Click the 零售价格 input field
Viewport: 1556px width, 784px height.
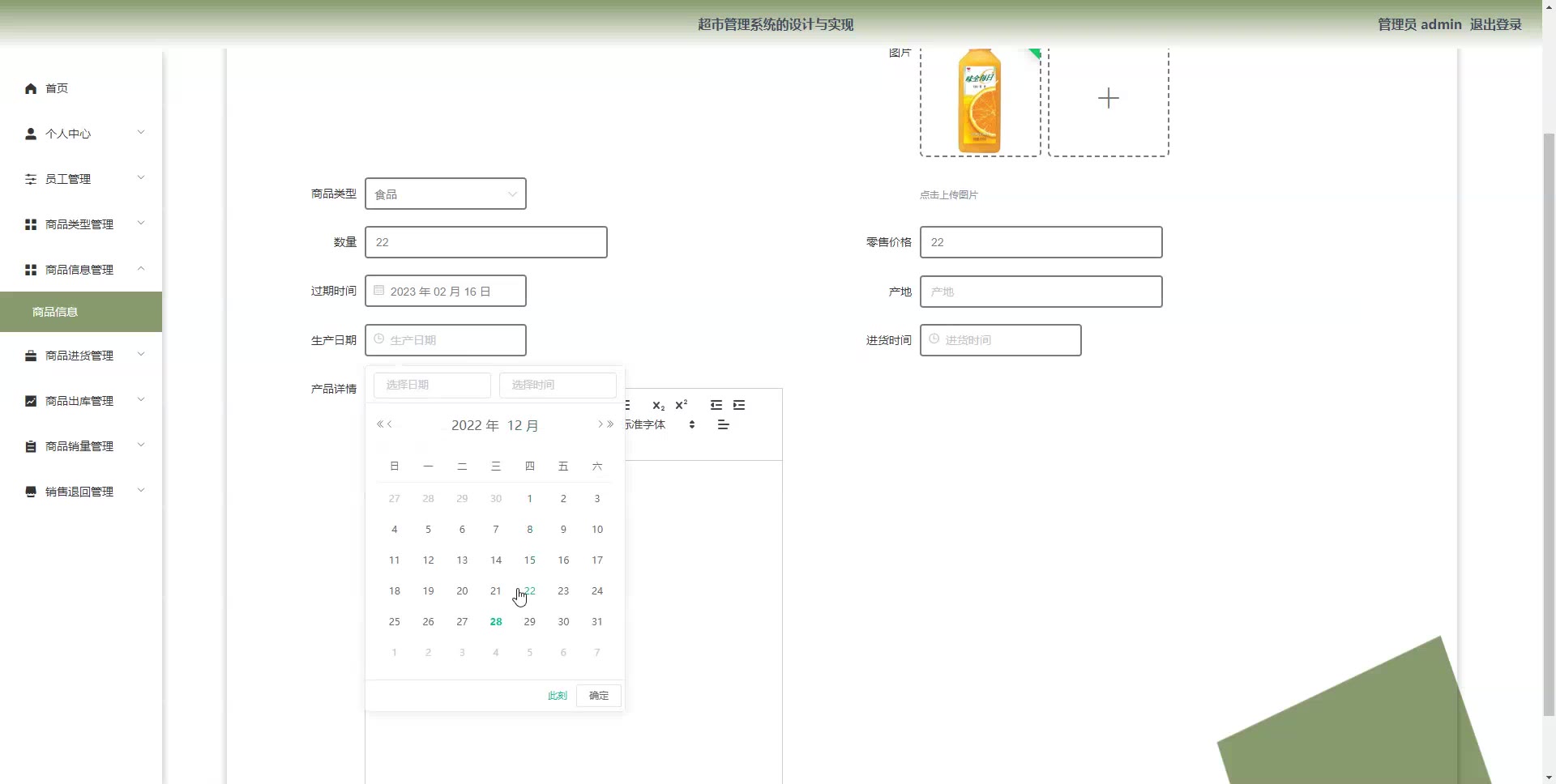coord(1041,242)
